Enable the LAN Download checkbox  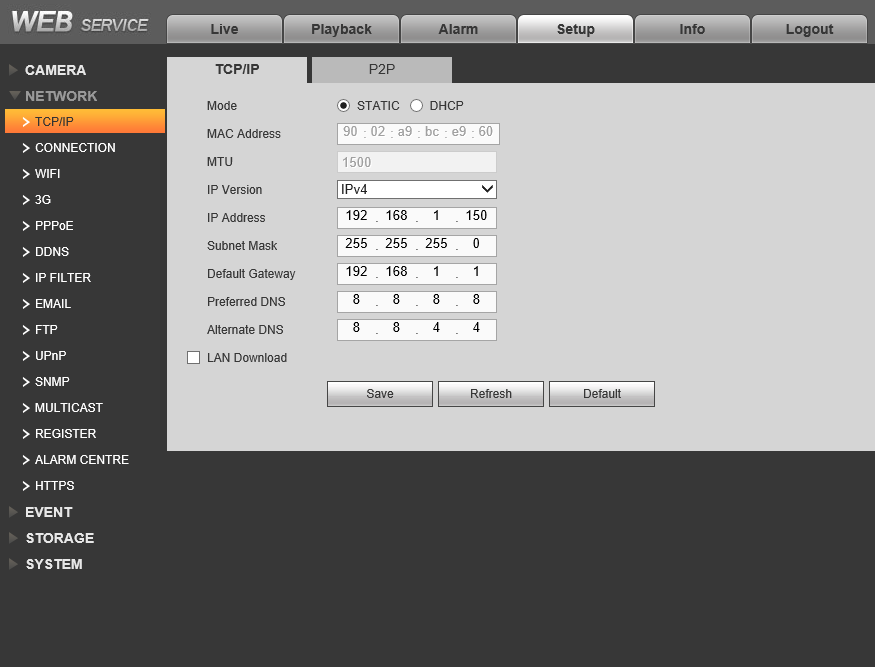click(194, 358)
